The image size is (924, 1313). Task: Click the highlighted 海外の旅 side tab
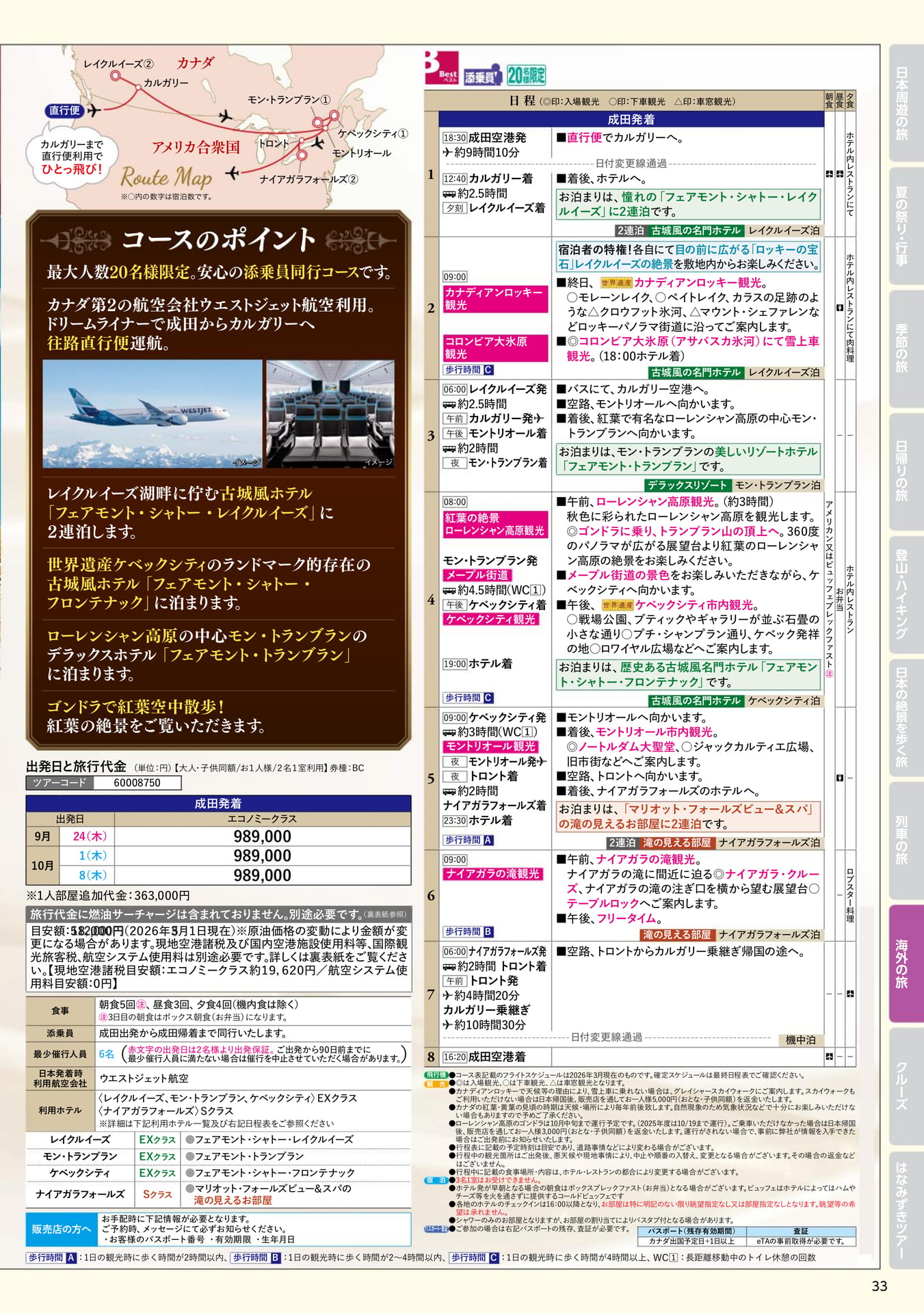pyautogui.click(x=905, y=963)
